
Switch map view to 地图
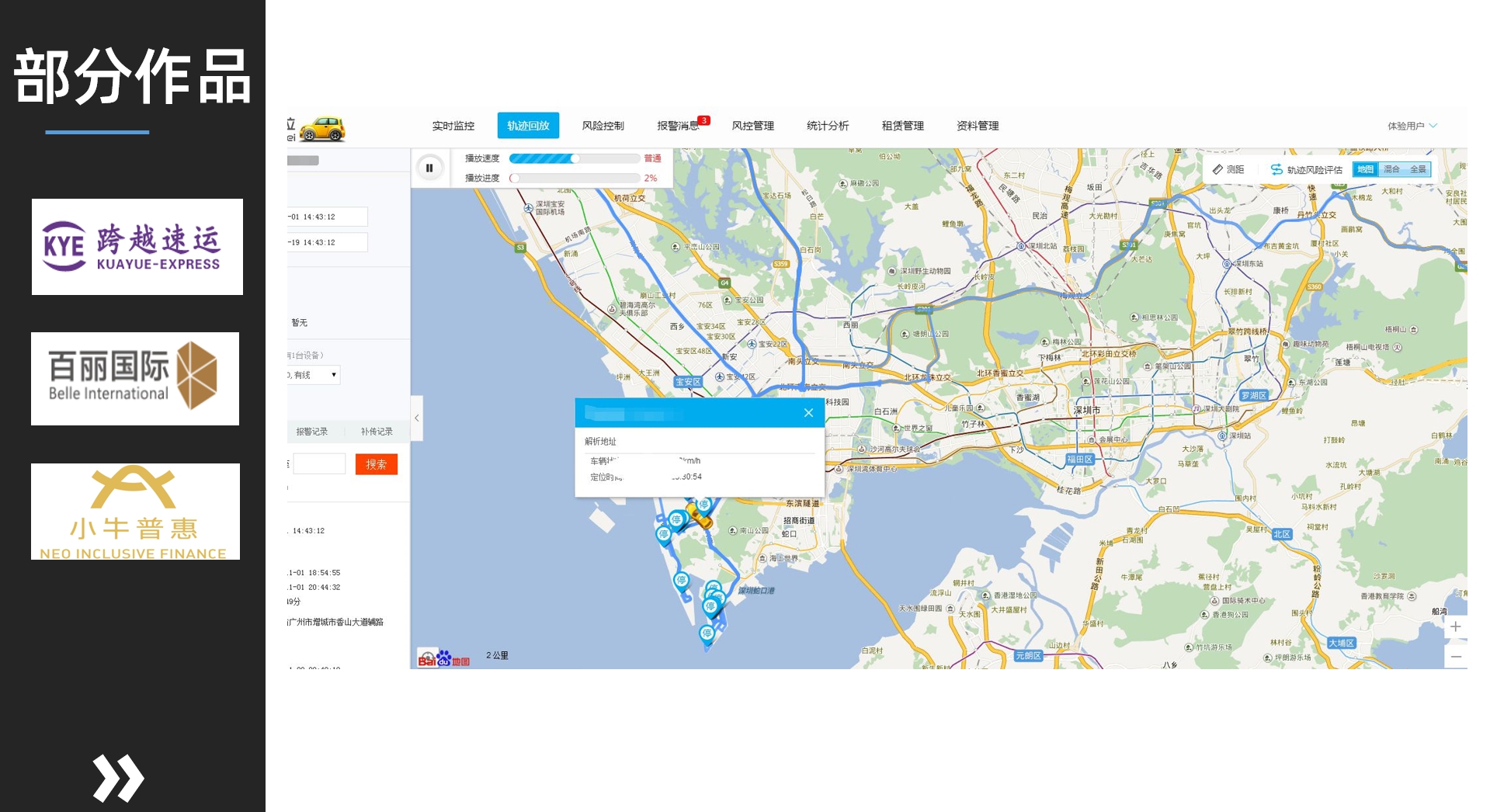[x=1365, y=169]
